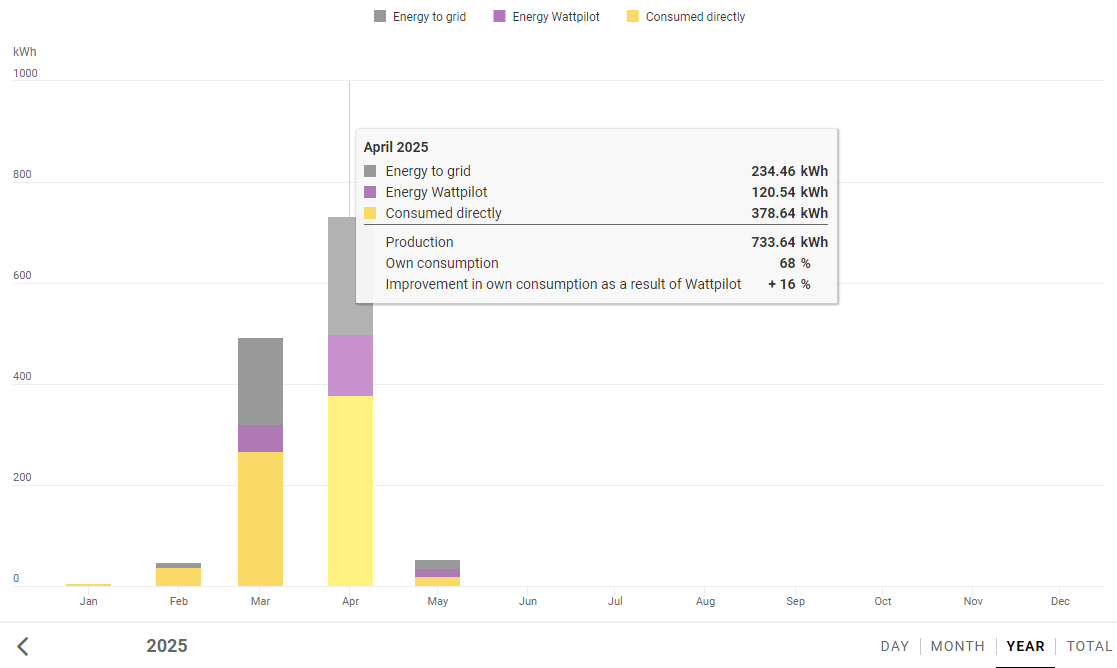The height and width of the screenshot is (668, 1117).
Task: Click the March purple Wattpilot bar segment
Action: tap(260, 438)
